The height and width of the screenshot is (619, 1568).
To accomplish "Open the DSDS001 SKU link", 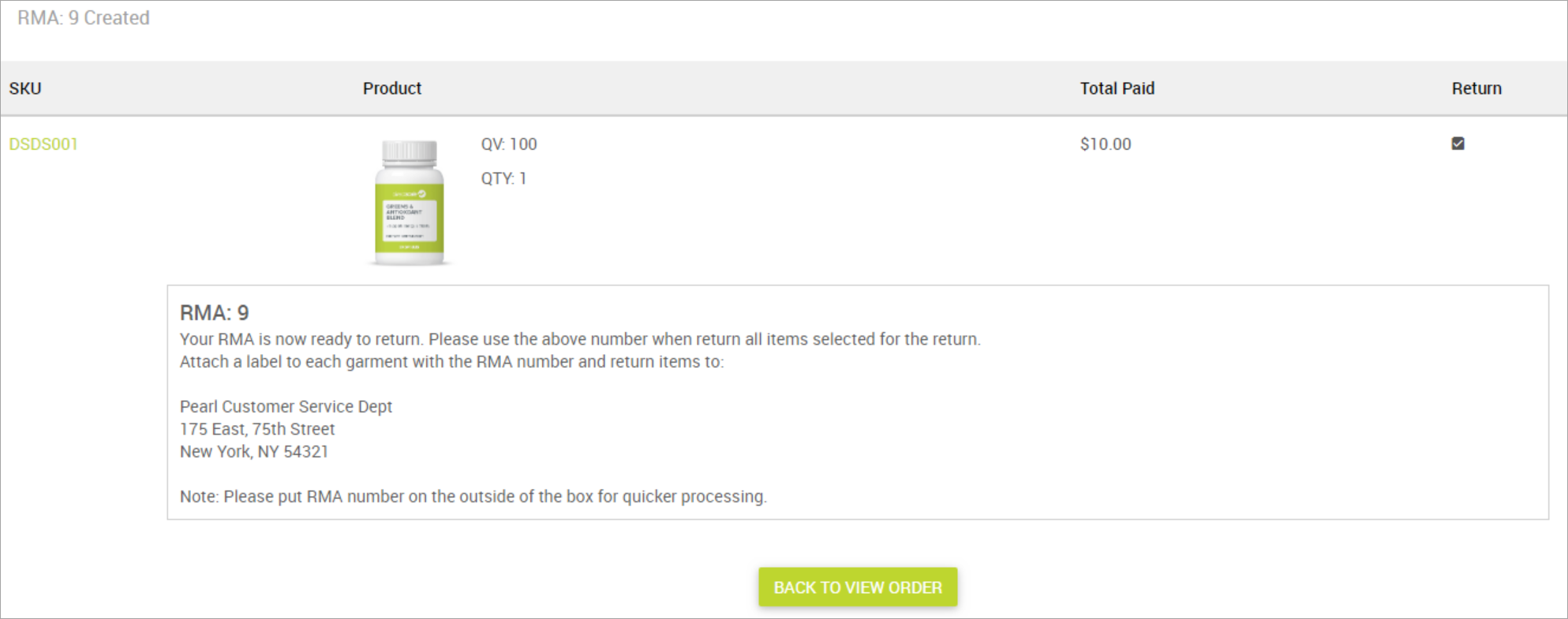I will tap(43, 144).
